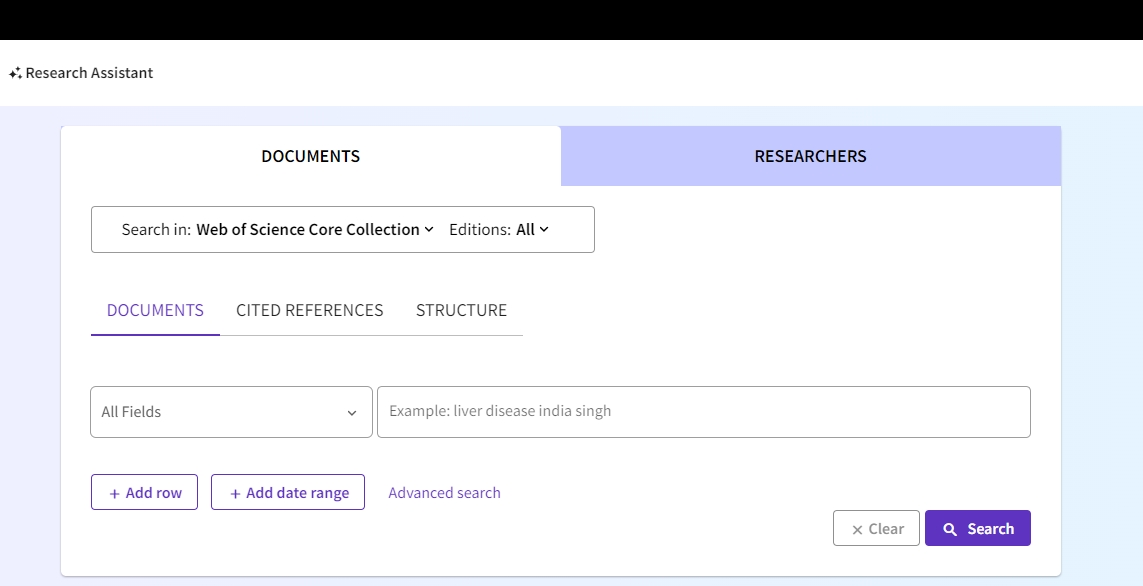Viewport: 1143px width, 586px height.
Task: Click the Research Assistant sparkle icon
Action: tap(15, 74)
